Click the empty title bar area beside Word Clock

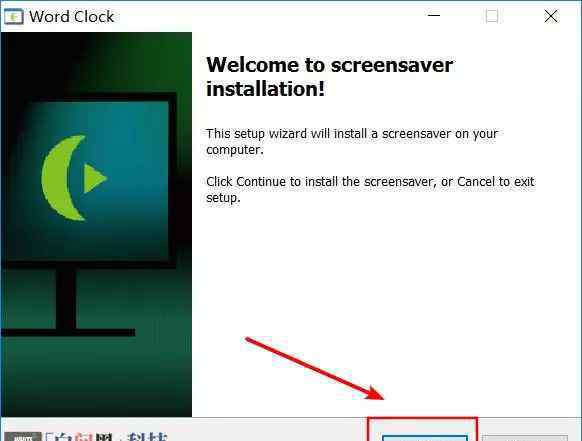coord(267,16)
